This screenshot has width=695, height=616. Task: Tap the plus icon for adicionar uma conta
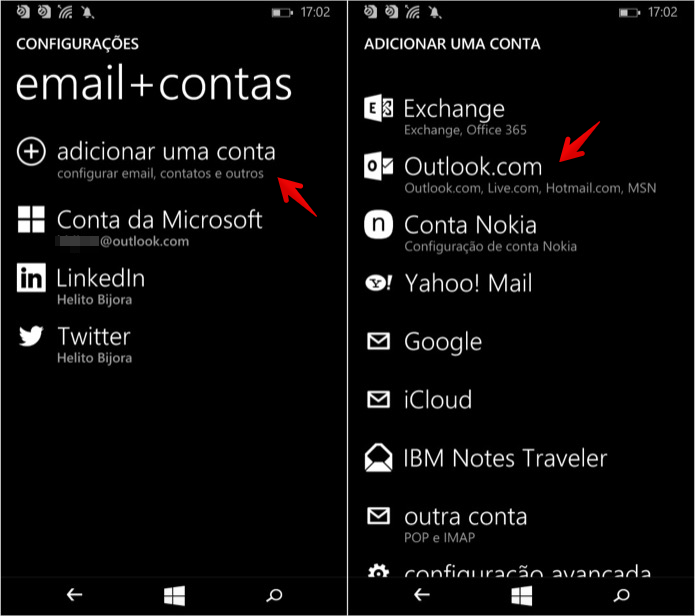[x=31, y=152]
